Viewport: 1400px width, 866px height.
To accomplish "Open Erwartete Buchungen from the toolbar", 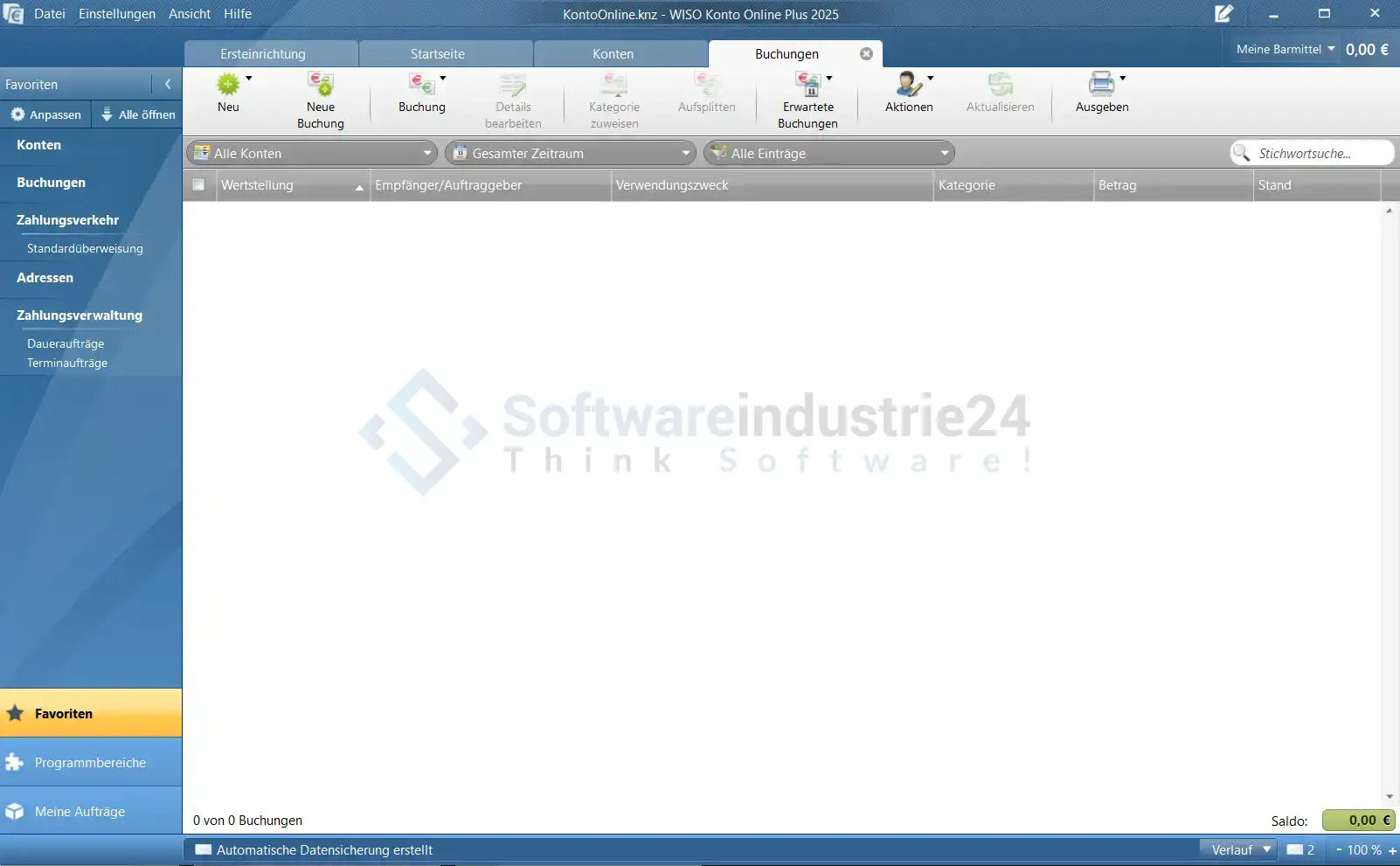I will click(x=807, y=85).
